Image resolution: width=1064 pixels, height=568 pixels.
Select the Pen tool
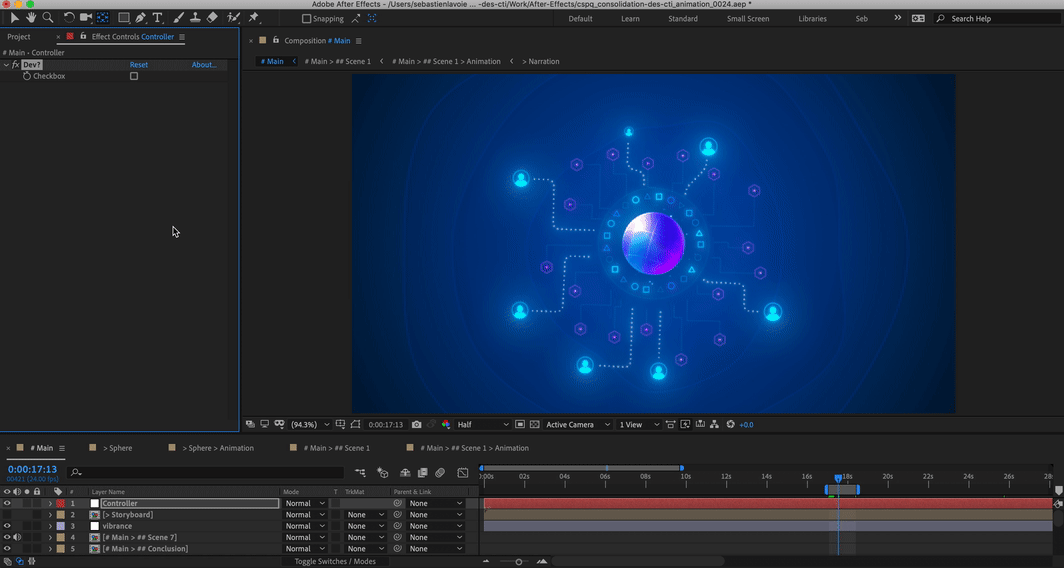coord(140,18)
